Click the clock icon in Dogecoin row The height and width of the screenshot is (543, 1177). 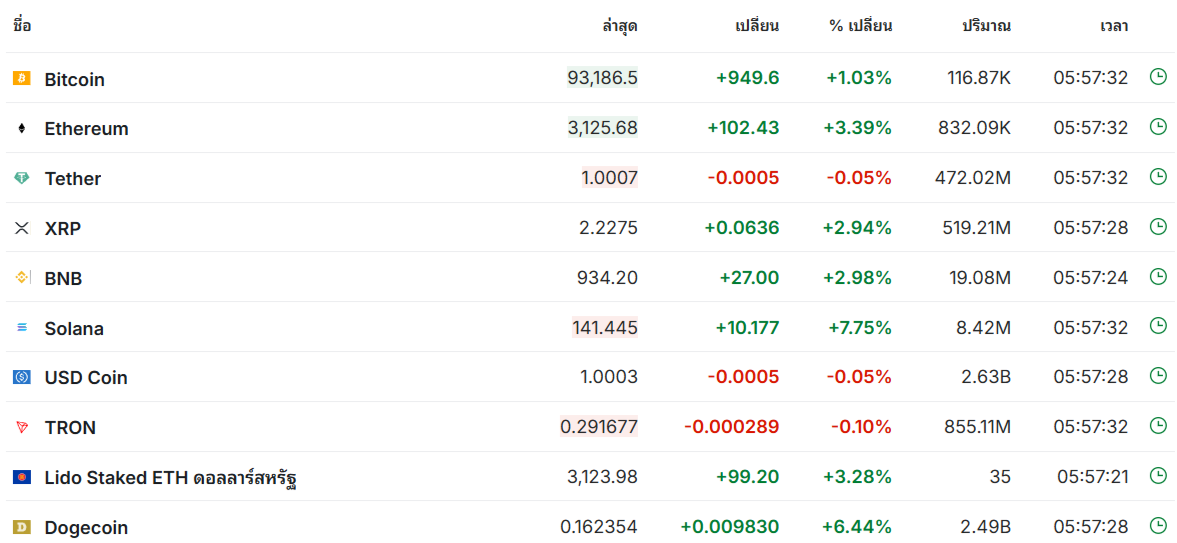pyautogui.click(x=1158, y=525)
